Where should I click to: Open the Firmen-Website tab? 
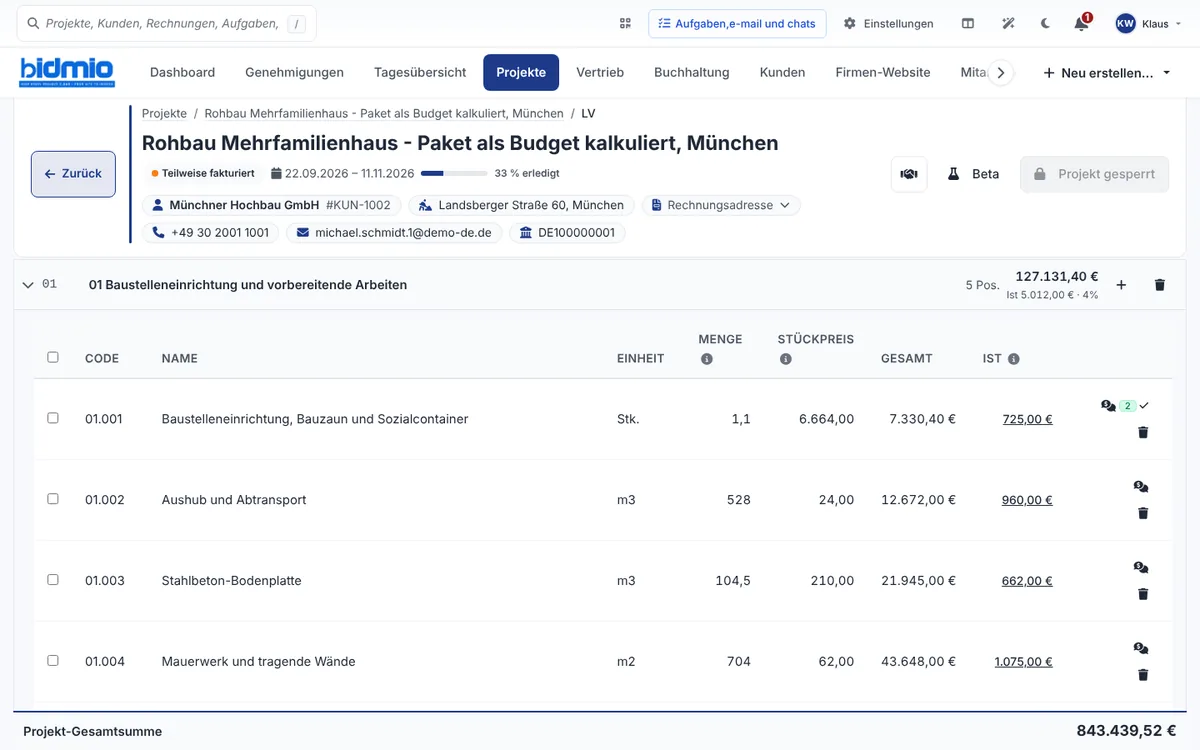[x=883, y=72]
